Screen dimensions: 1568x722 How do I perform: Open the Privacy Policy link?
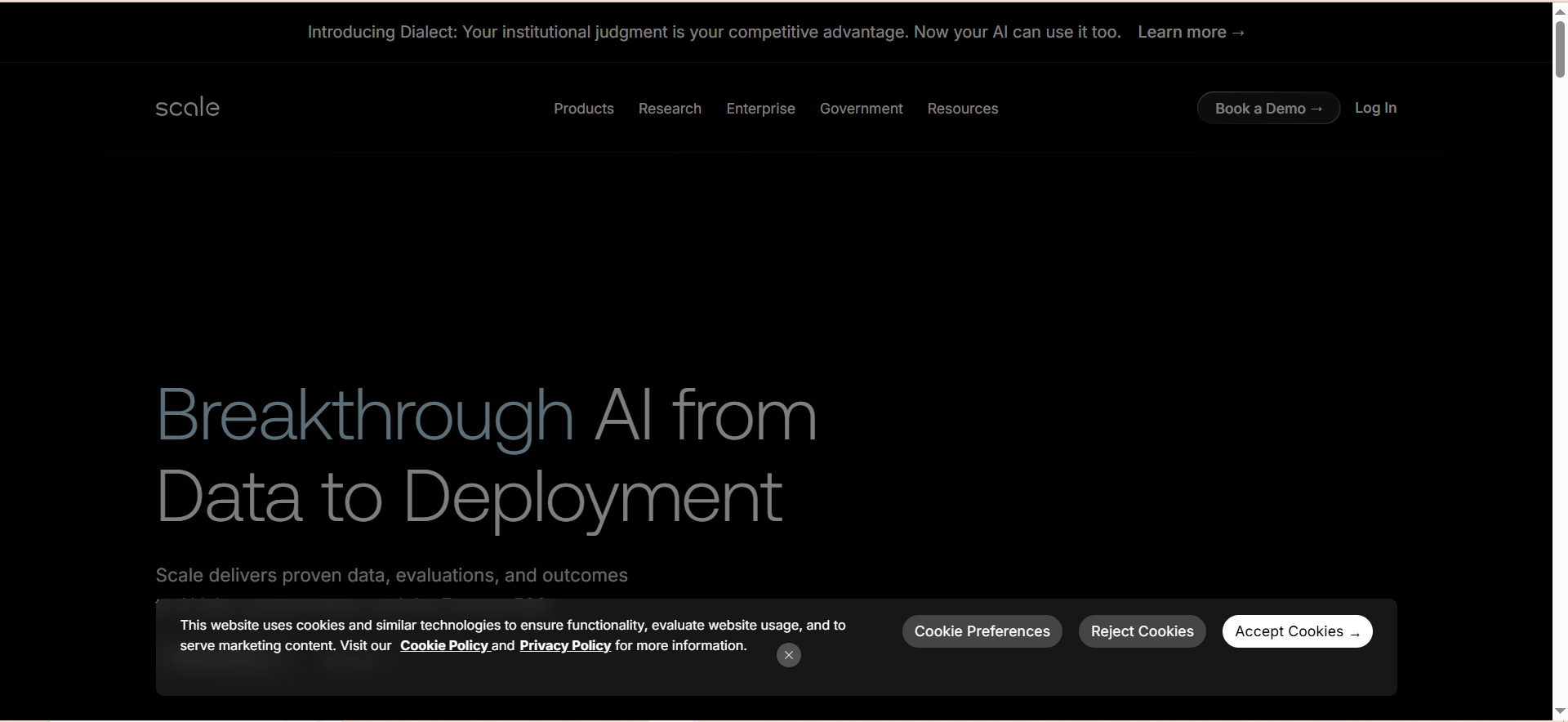click(x=565, y=645)
